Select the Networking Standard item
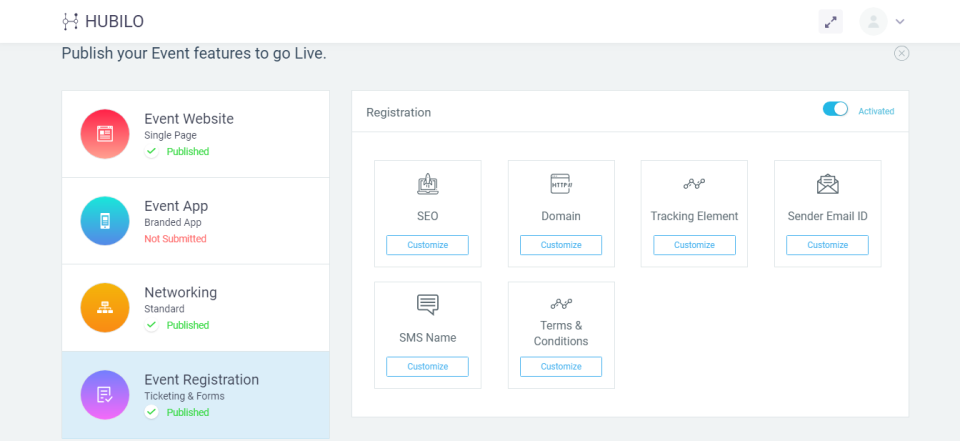Viewport: 960px width, 441px height. 196,308
